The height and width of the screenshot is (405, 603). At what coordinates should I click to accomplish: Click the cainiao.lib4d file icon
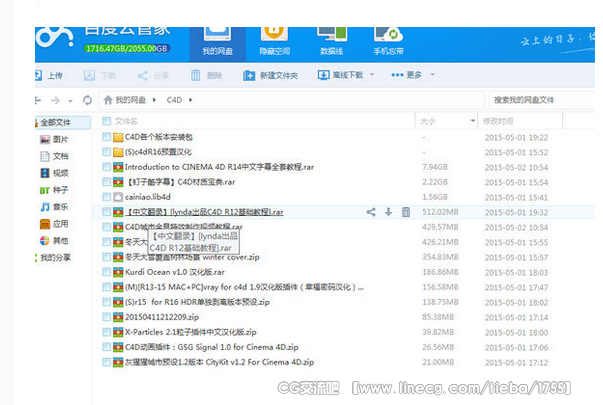118,197
